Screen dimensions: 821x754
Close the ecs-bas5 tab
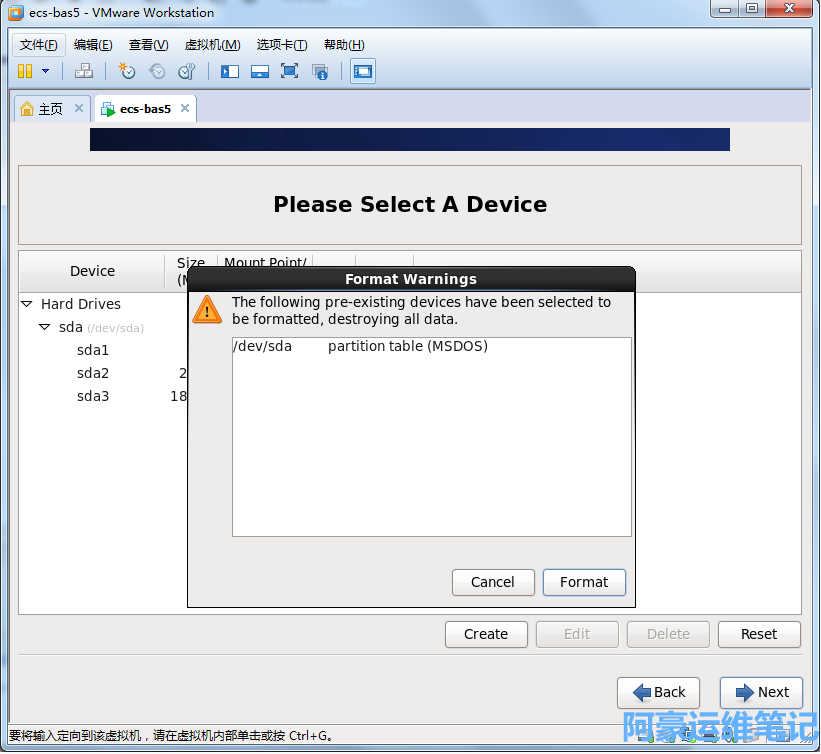184,109
